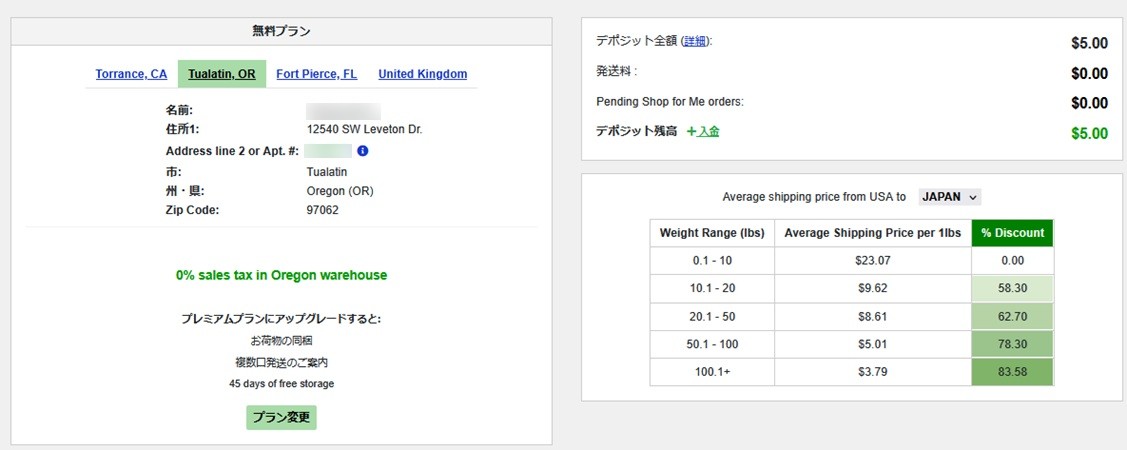Click the % Discount green column header

pyautogui.click(x=1012, y=233)
